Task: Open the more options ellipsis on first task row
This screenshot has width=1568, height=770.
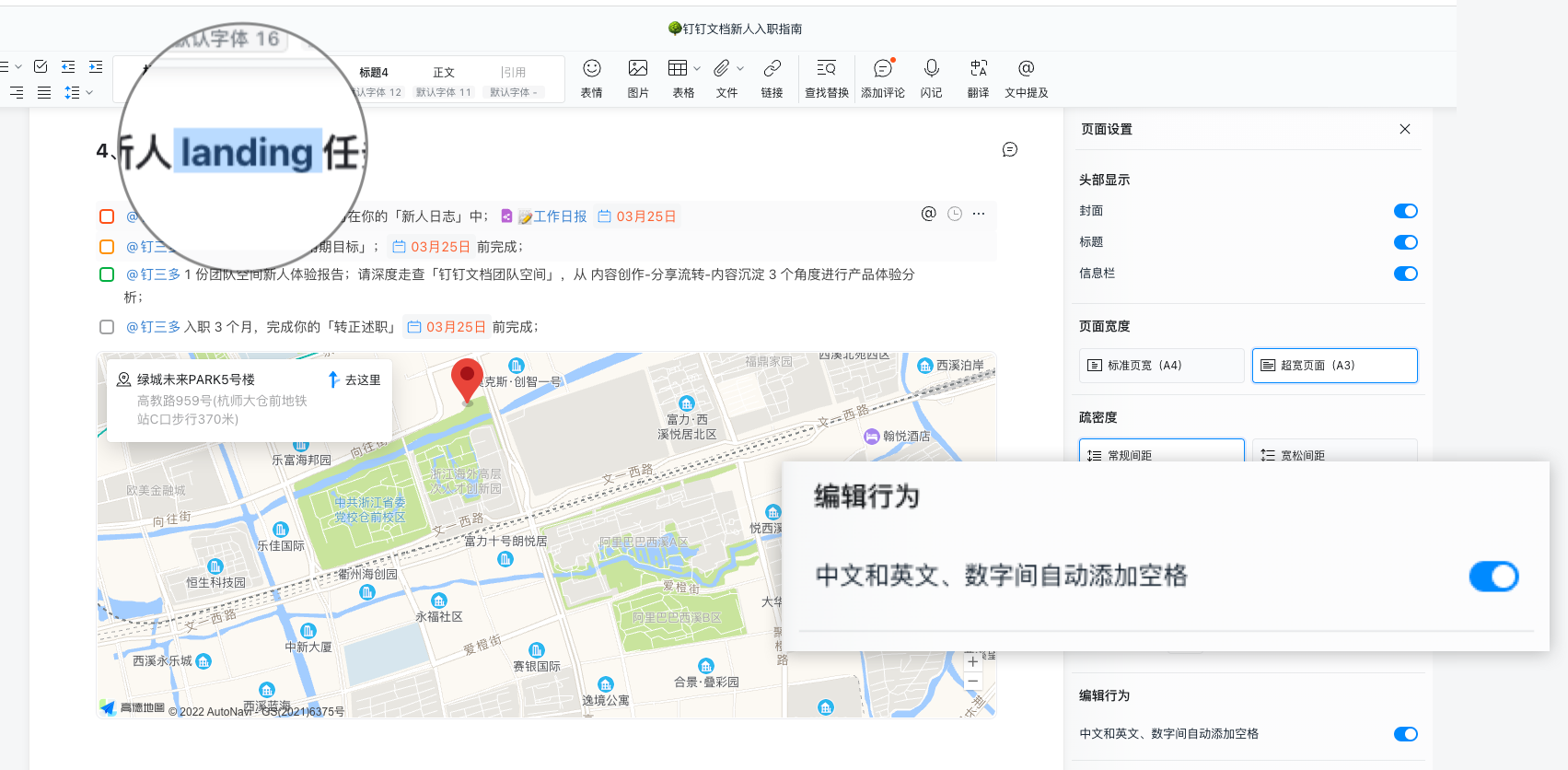Action: tap(979, 214)
